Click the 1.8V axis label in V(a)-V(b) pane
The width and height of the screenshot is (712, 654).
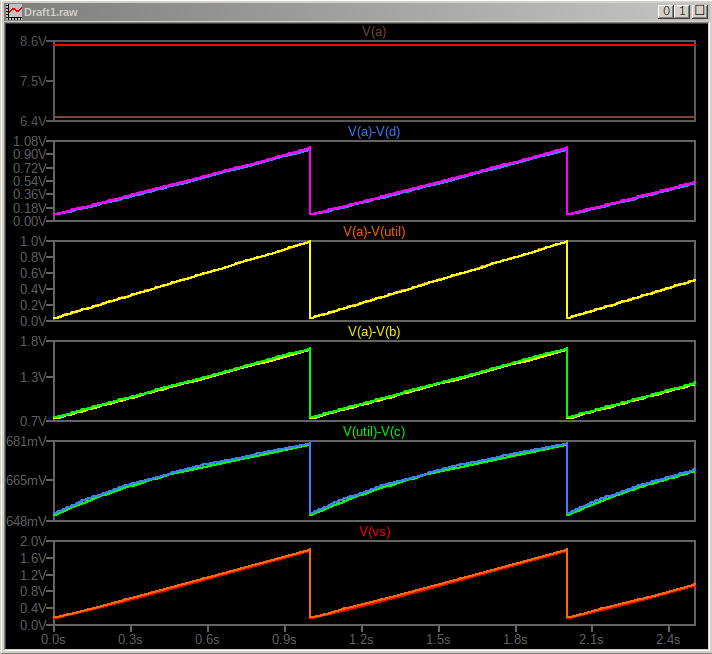33,341
